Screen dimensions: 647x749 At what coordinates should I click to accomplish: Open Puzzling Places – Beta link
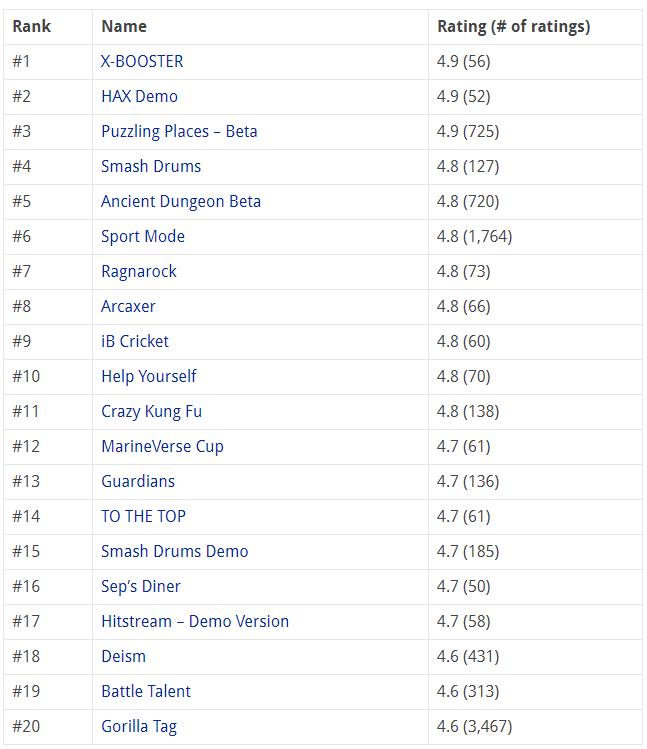coord(179,131)
